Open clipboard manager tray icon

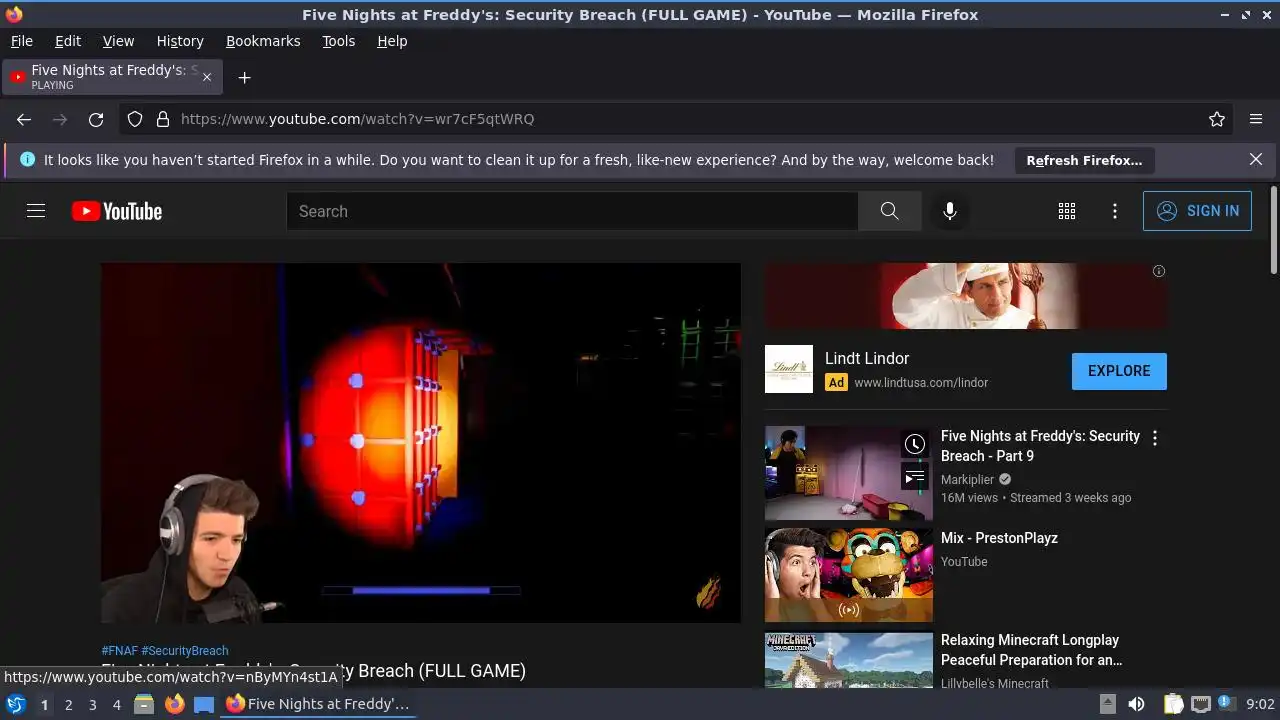point(1174,704)
